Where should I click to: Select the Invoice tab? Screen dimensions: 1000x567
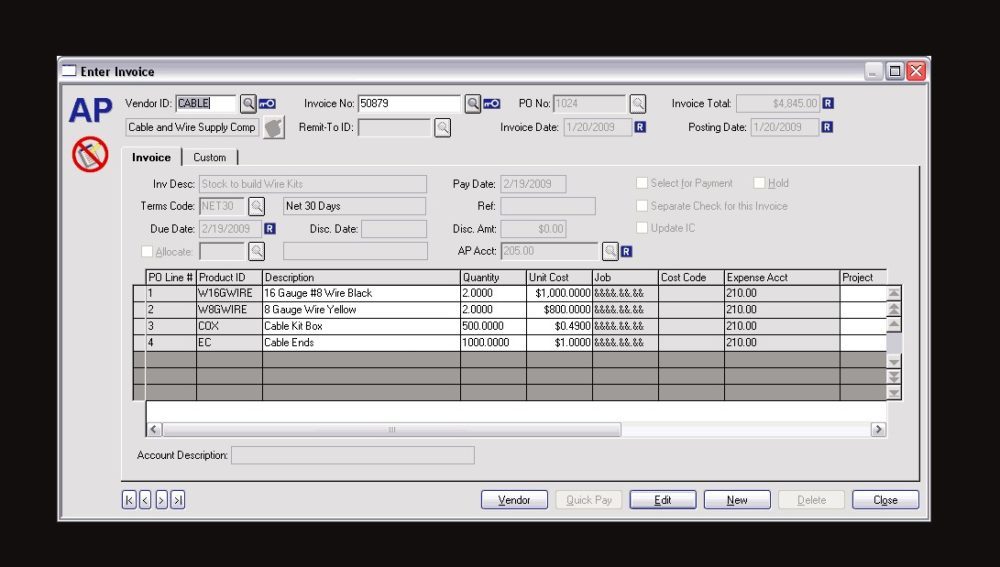click(x=152, y=157)
